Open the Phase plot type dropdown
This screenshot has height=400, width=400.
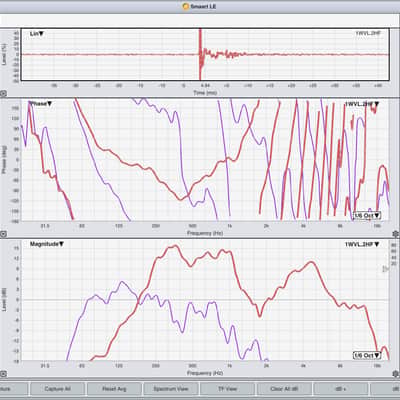[41, 104]
